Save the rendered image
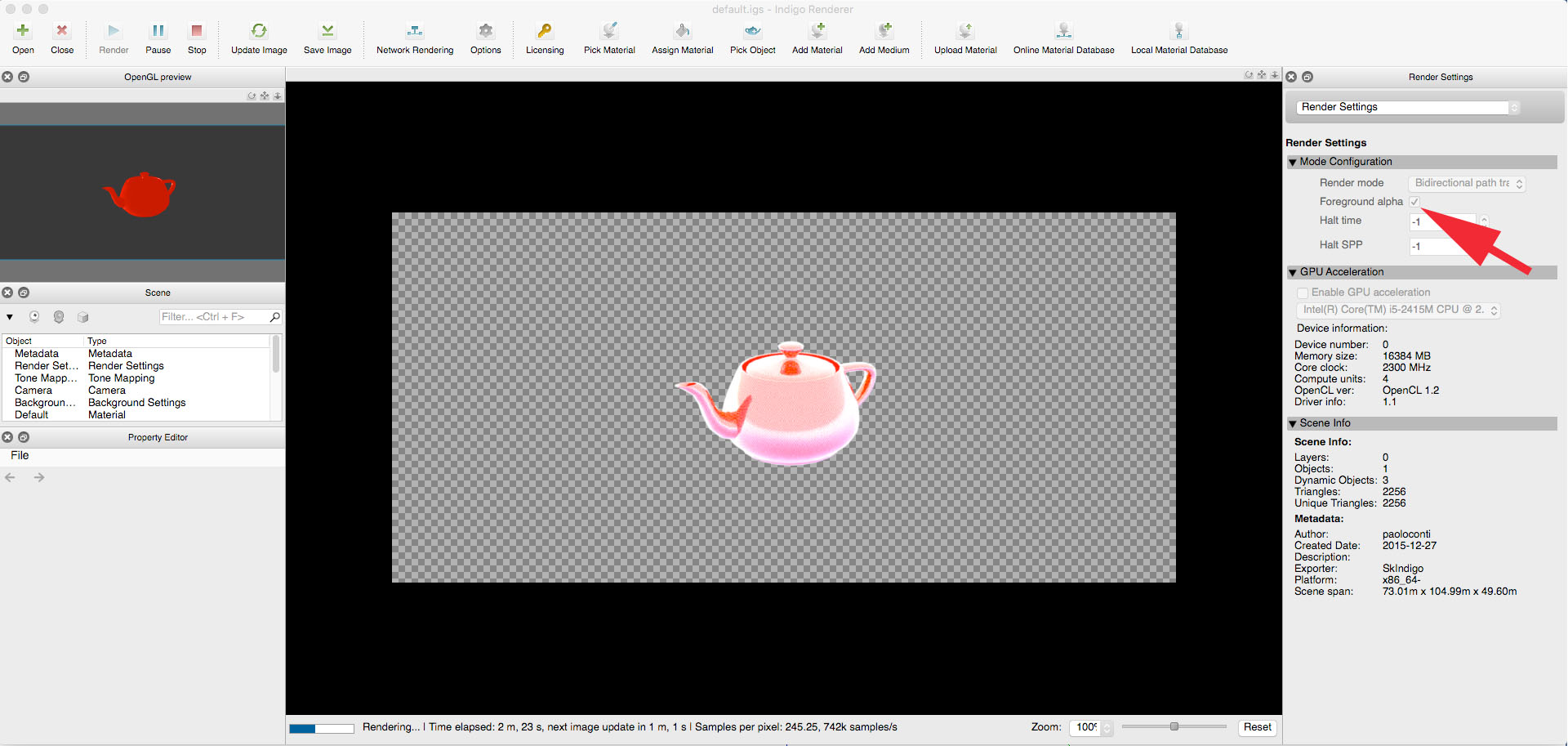 [x=327, y=32]
